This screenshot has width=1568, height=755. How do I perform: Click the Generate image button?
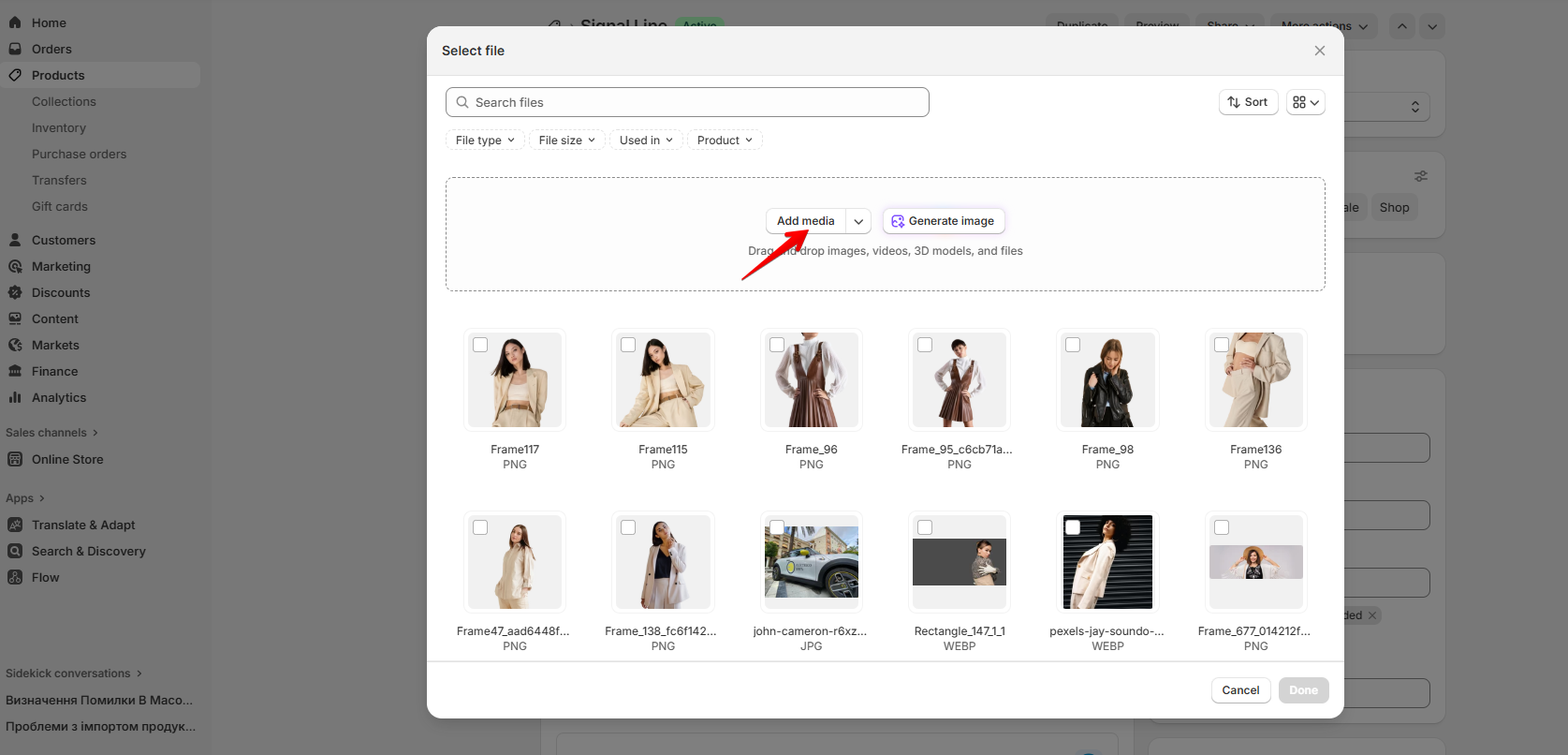point(944,221)
